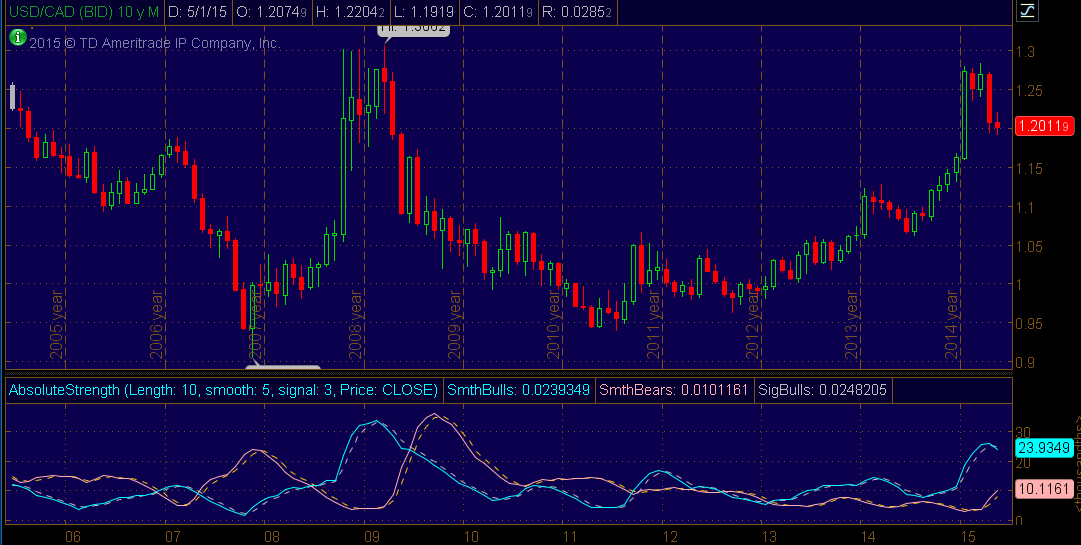The height and width of the screenshot is (545, 1081).
Task: Click the 2008 year vertical marker label
Action: point(356,325)
